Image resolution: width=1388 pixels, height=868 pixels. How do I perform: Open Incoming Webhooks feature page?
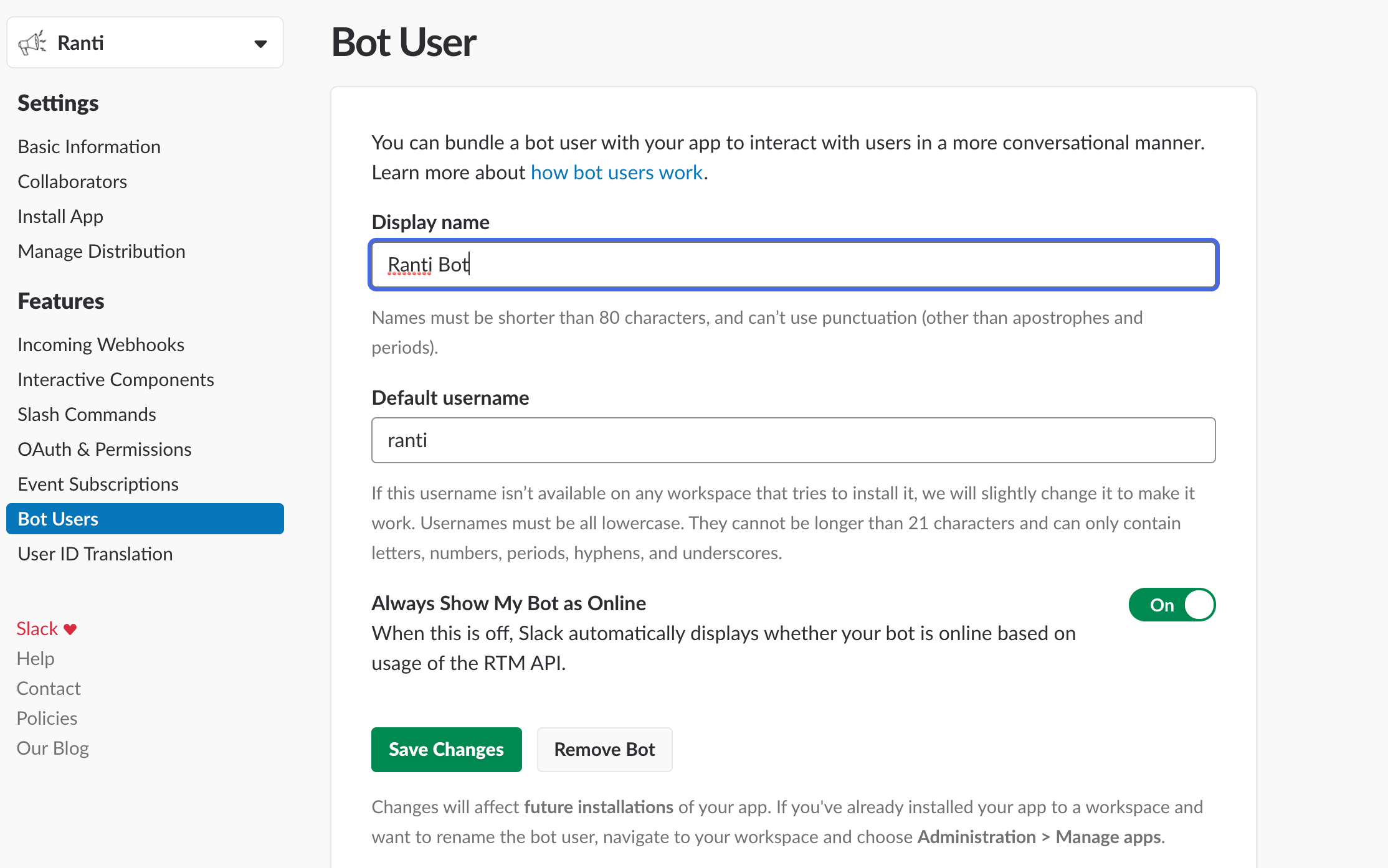(101, 344)
